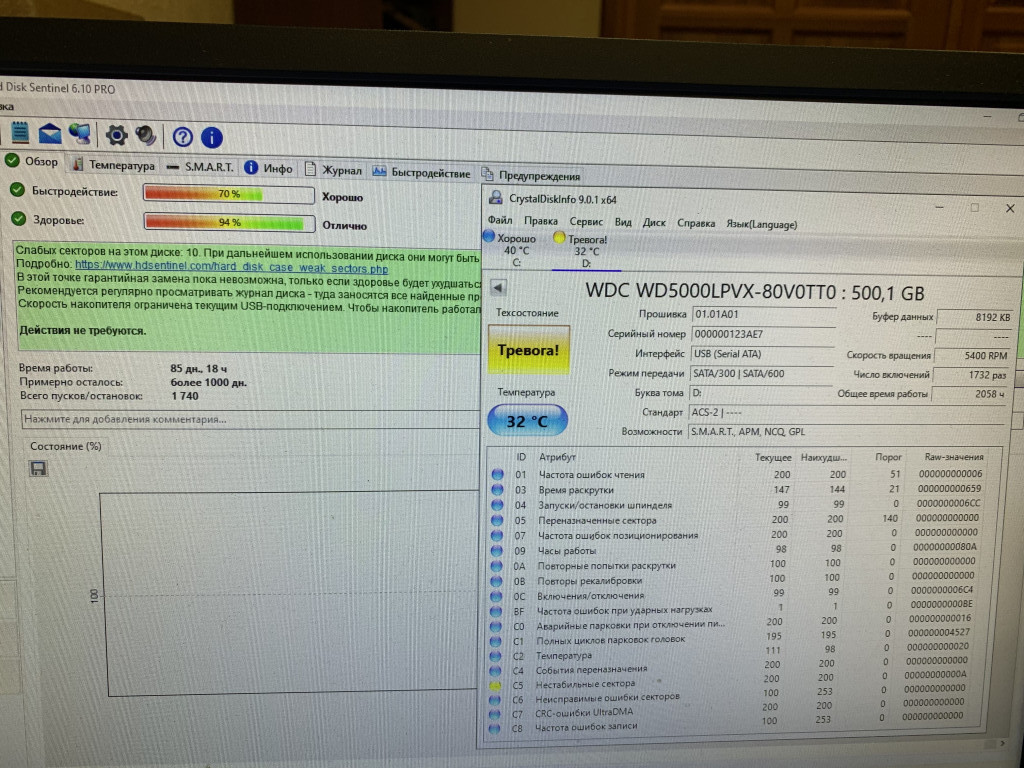Switch to the Обзор tab
This screenshot has height=768, width=1024.
tap(32, 161)
